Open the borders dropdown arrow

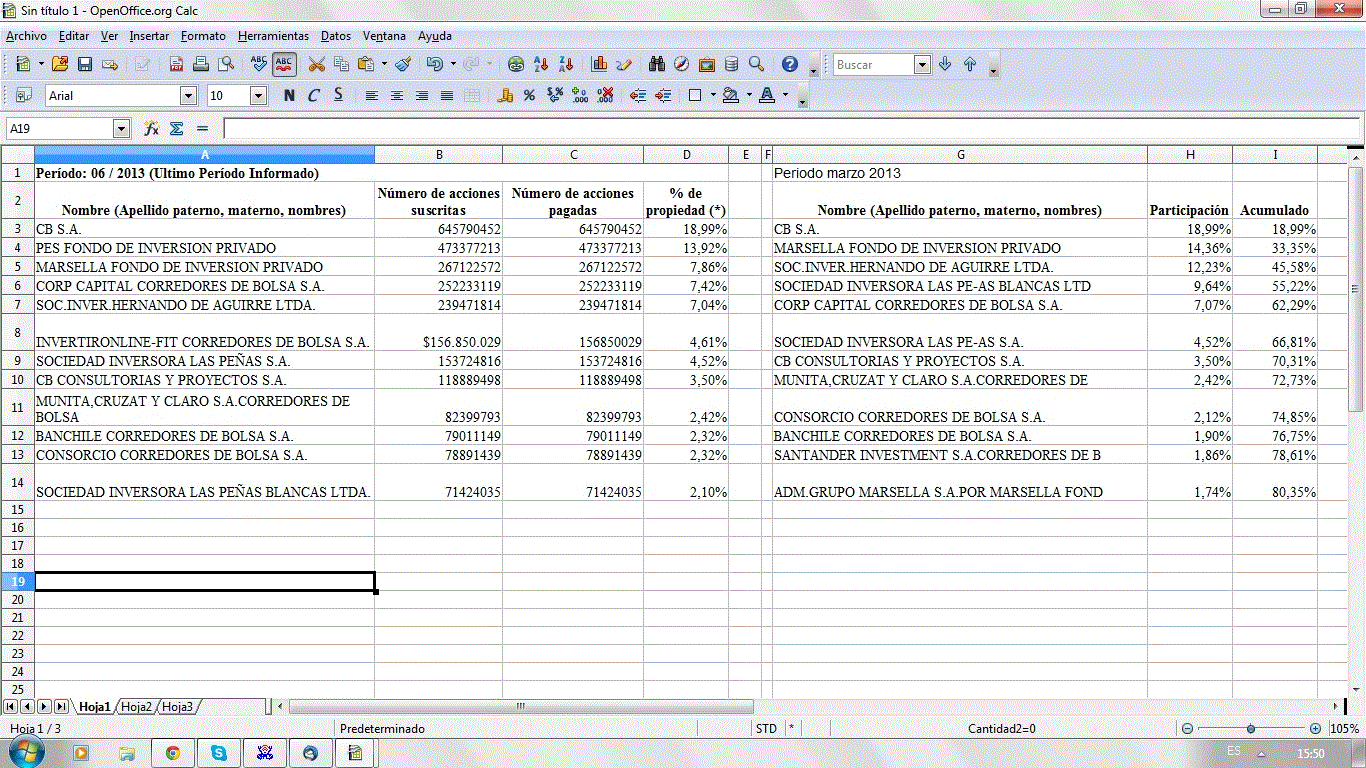(713, 96)
